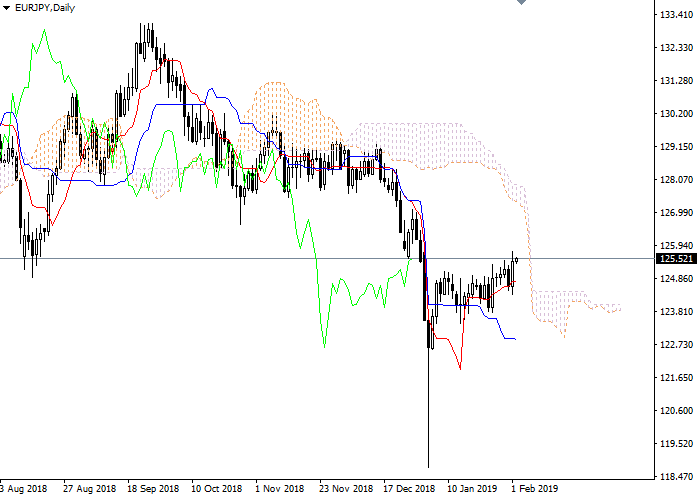Click the 18 Sep 2018 date label
This screenshot has width=700, height=500.
coord(153,489)
